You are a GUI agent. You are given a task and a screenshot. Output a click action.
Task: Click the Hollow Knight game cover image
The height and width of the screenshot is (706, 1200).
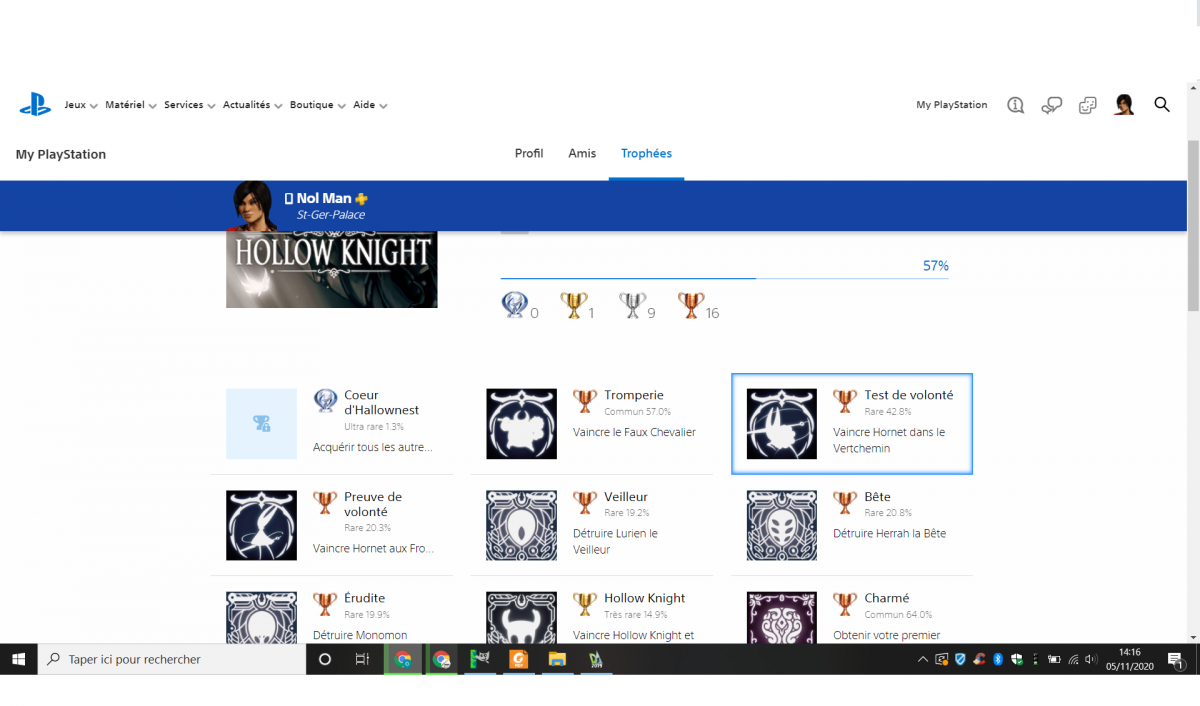click(x=332, y=269)
